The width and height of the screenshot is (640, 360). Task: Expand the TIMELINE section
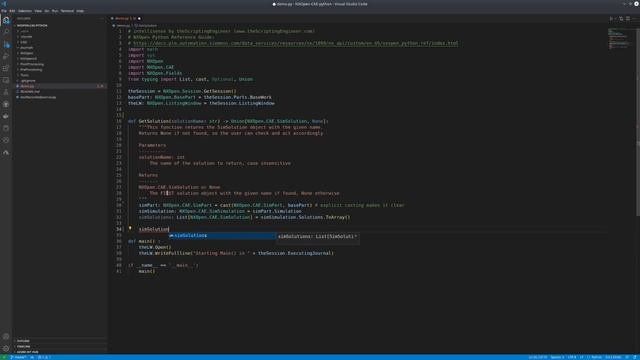point(23,347)
